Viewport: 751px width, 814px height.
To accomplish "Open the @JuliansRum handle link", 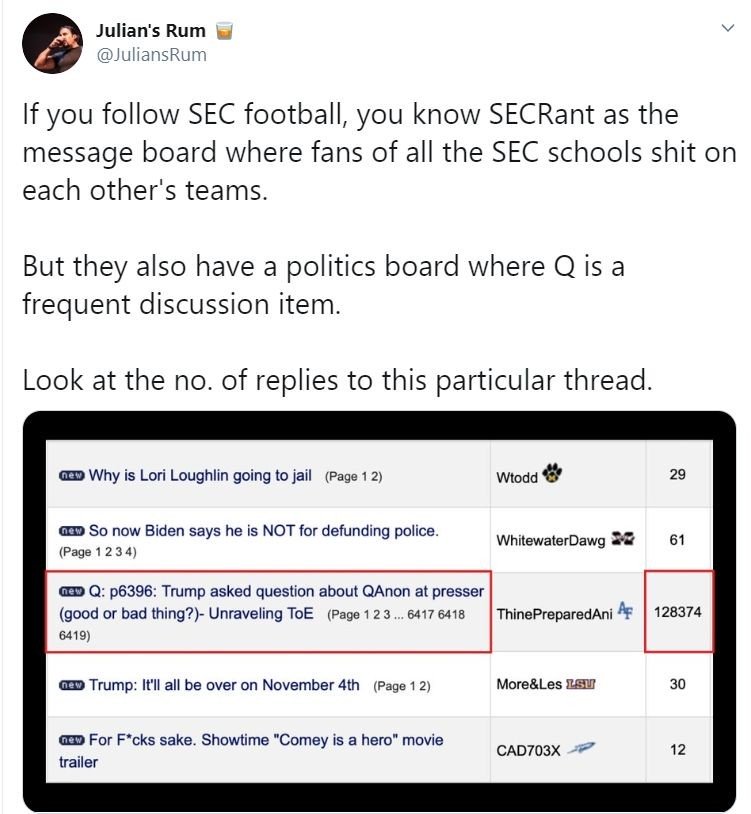I will [x=151, y=55].
